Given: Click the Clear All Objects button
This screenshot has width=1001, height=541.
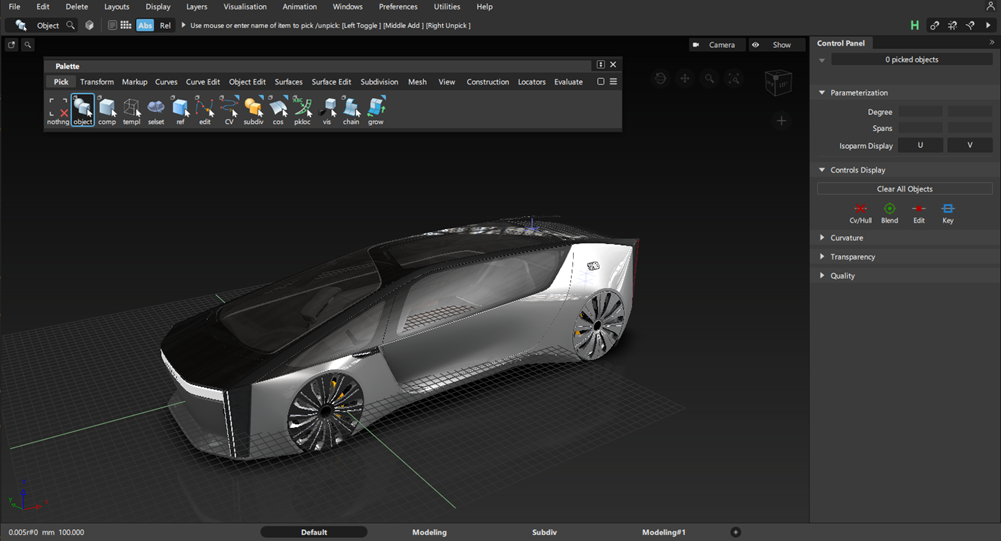Looking at the screenshot, I should (x=904, y=189).
